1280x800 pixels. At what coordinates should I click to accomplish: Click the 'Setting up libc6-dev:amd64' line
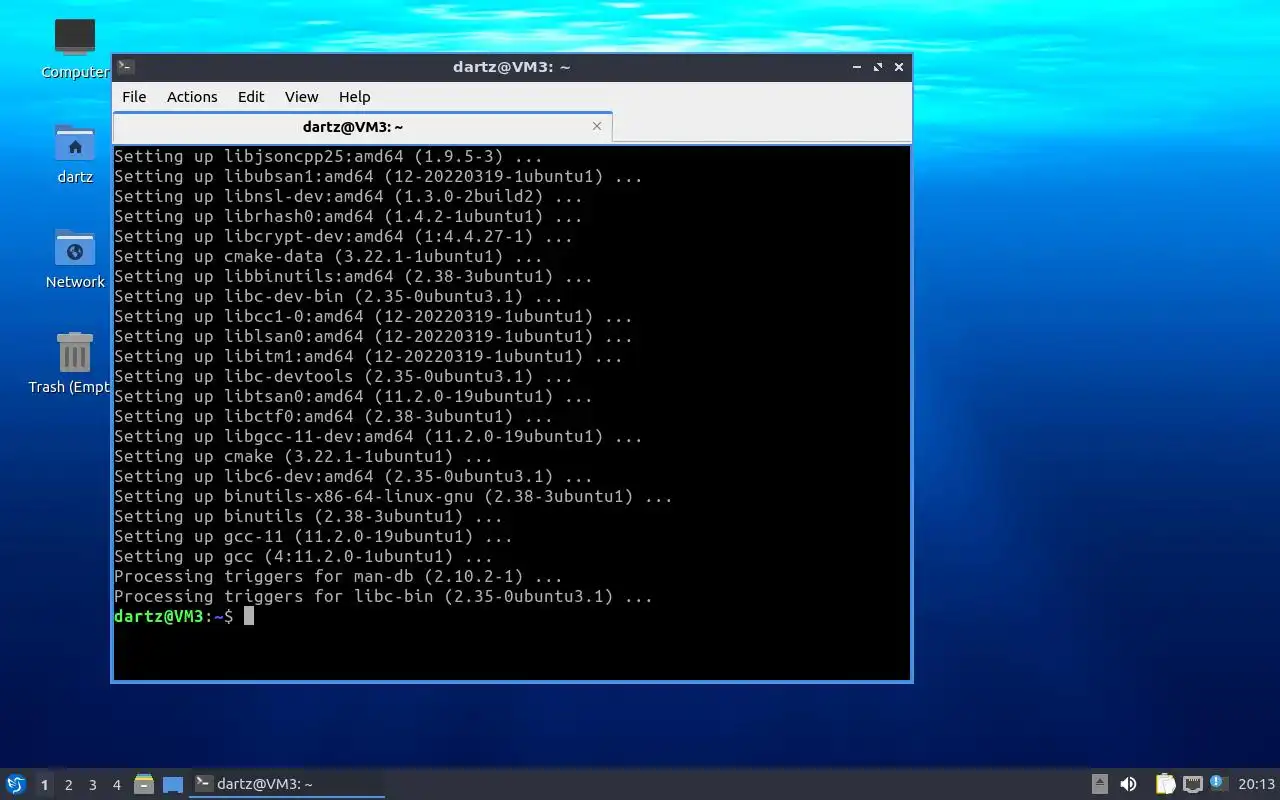353,476
